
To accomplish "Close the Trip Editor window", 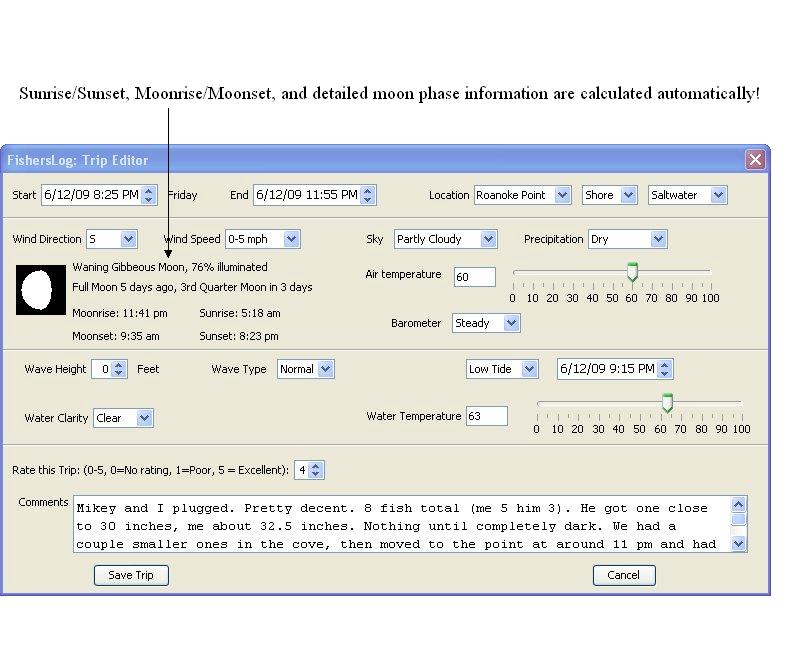I will (x=755, y=160).
